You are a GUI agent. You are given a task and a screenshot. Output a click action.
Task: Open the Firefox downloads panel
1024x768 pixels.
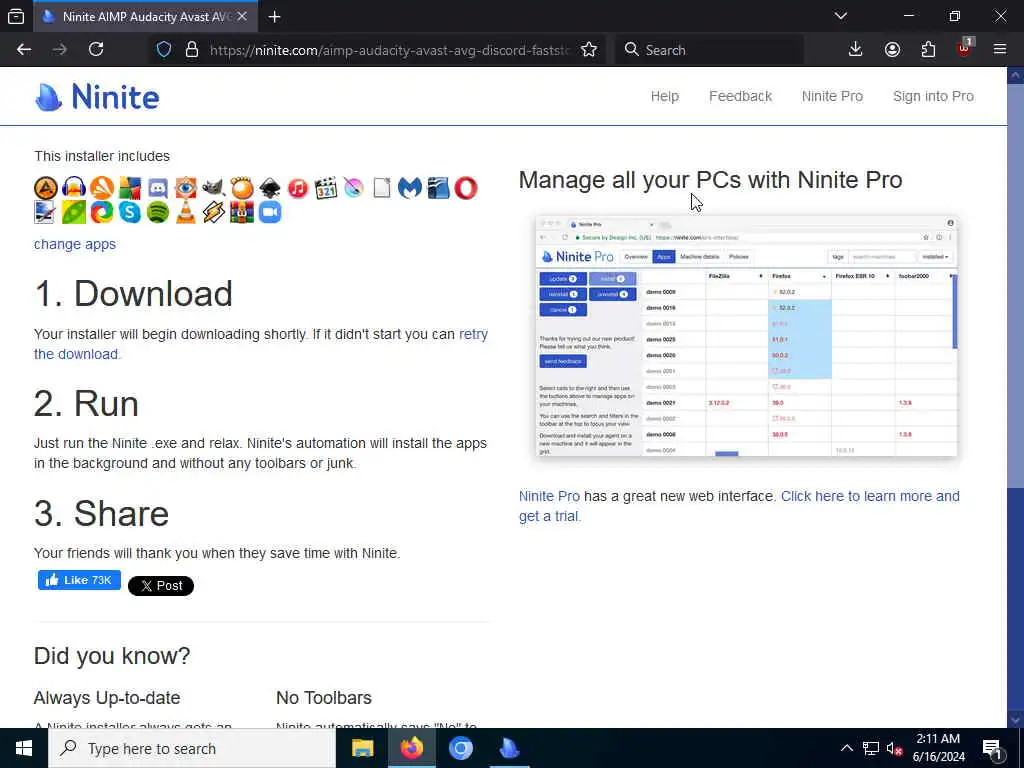click(x=856, y=50)
